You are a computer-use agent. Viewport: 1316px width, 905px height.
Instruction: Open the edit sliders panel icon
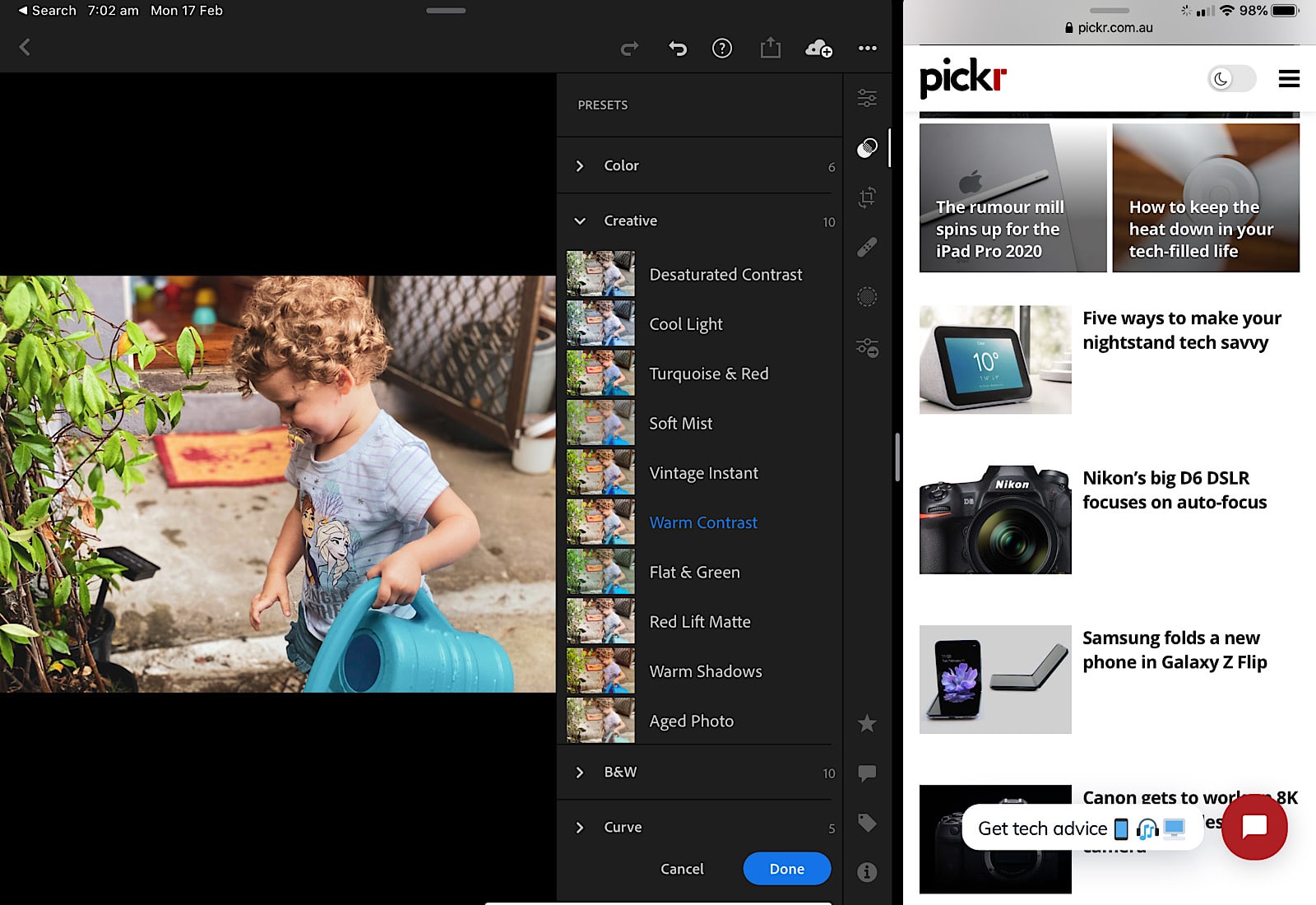867,99
